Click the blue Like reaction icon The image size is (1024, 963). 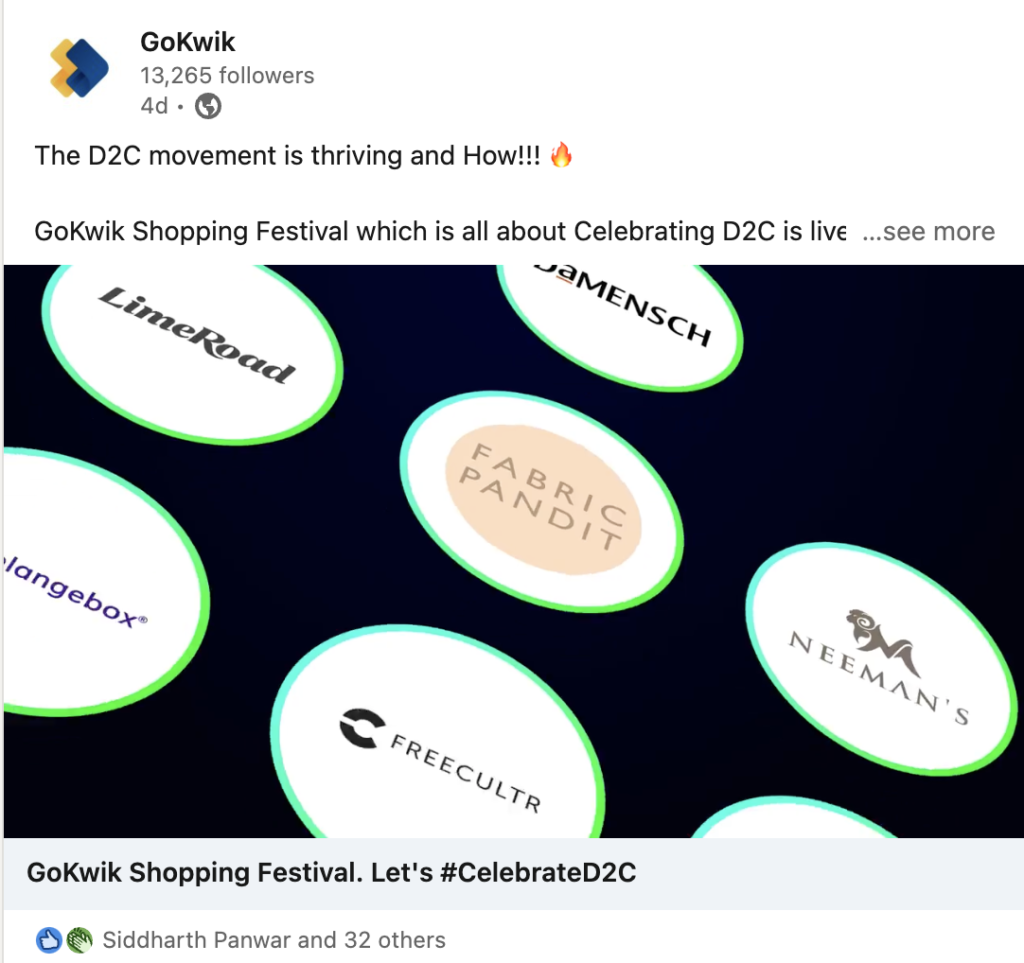point(49,939)
